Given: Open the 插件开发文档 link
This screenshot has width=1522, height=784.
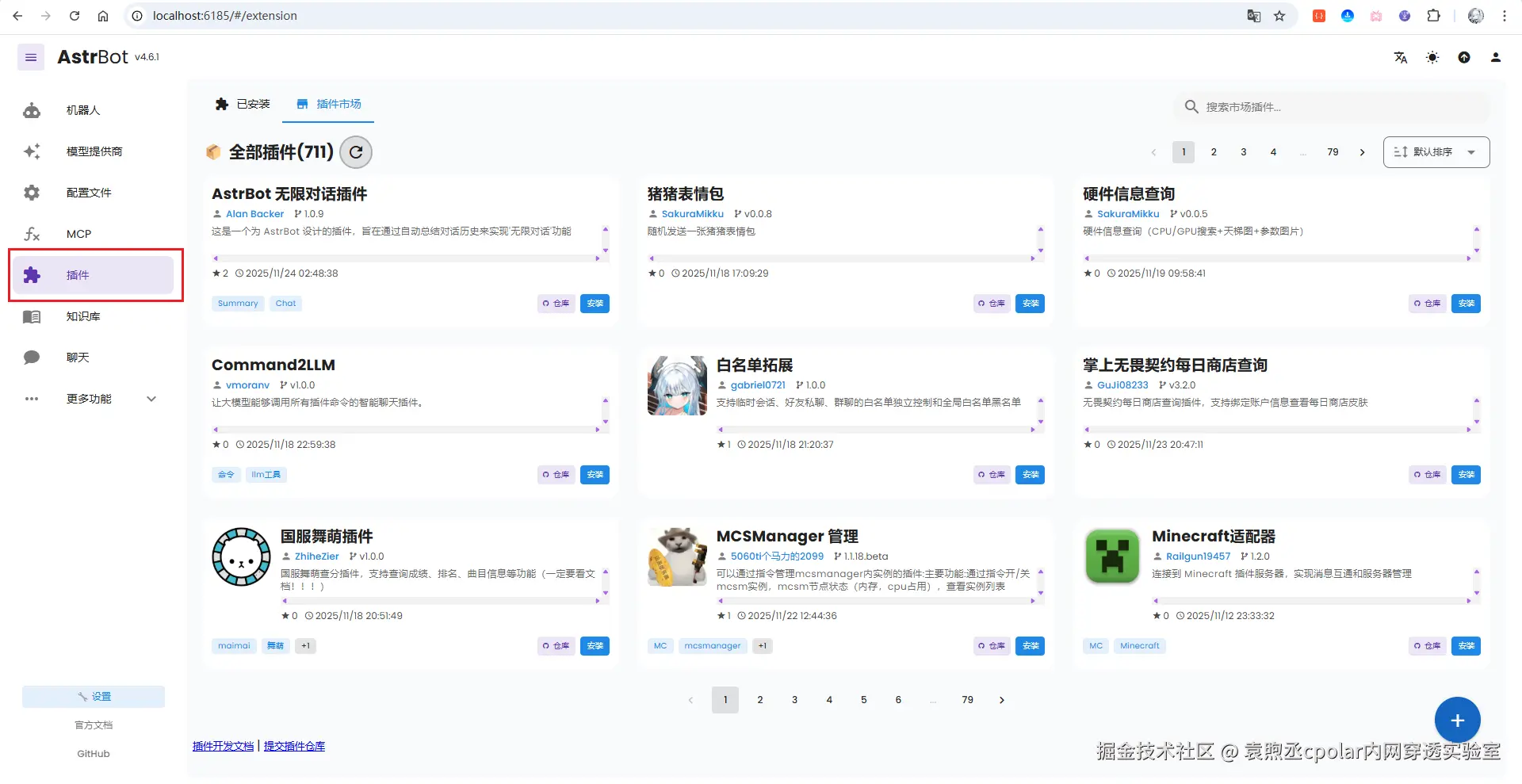Looking at the screenshot, I should click(224, 746).
